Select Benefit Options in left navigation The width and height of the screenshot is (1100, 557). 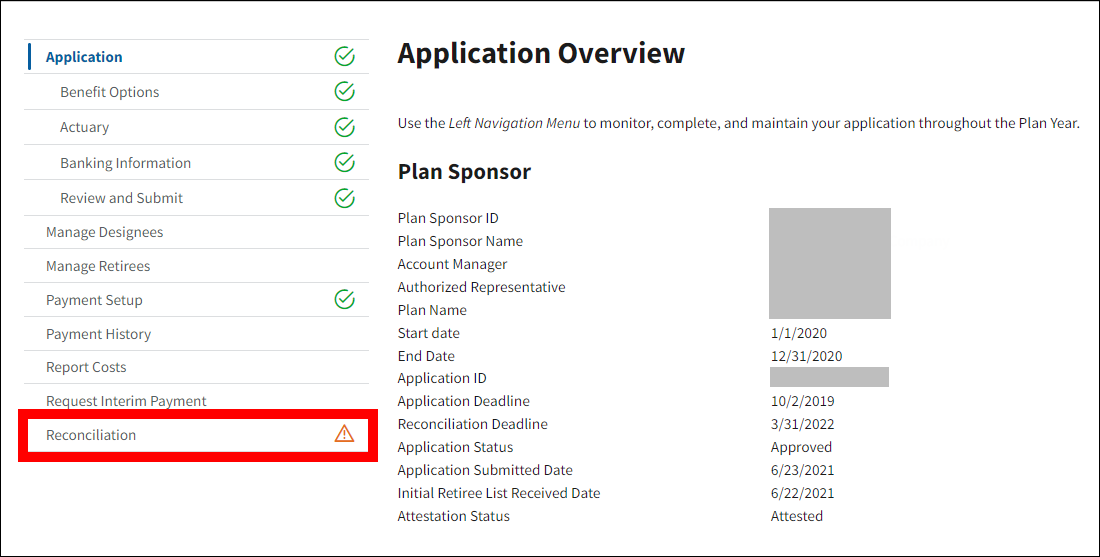click(109, 92)
